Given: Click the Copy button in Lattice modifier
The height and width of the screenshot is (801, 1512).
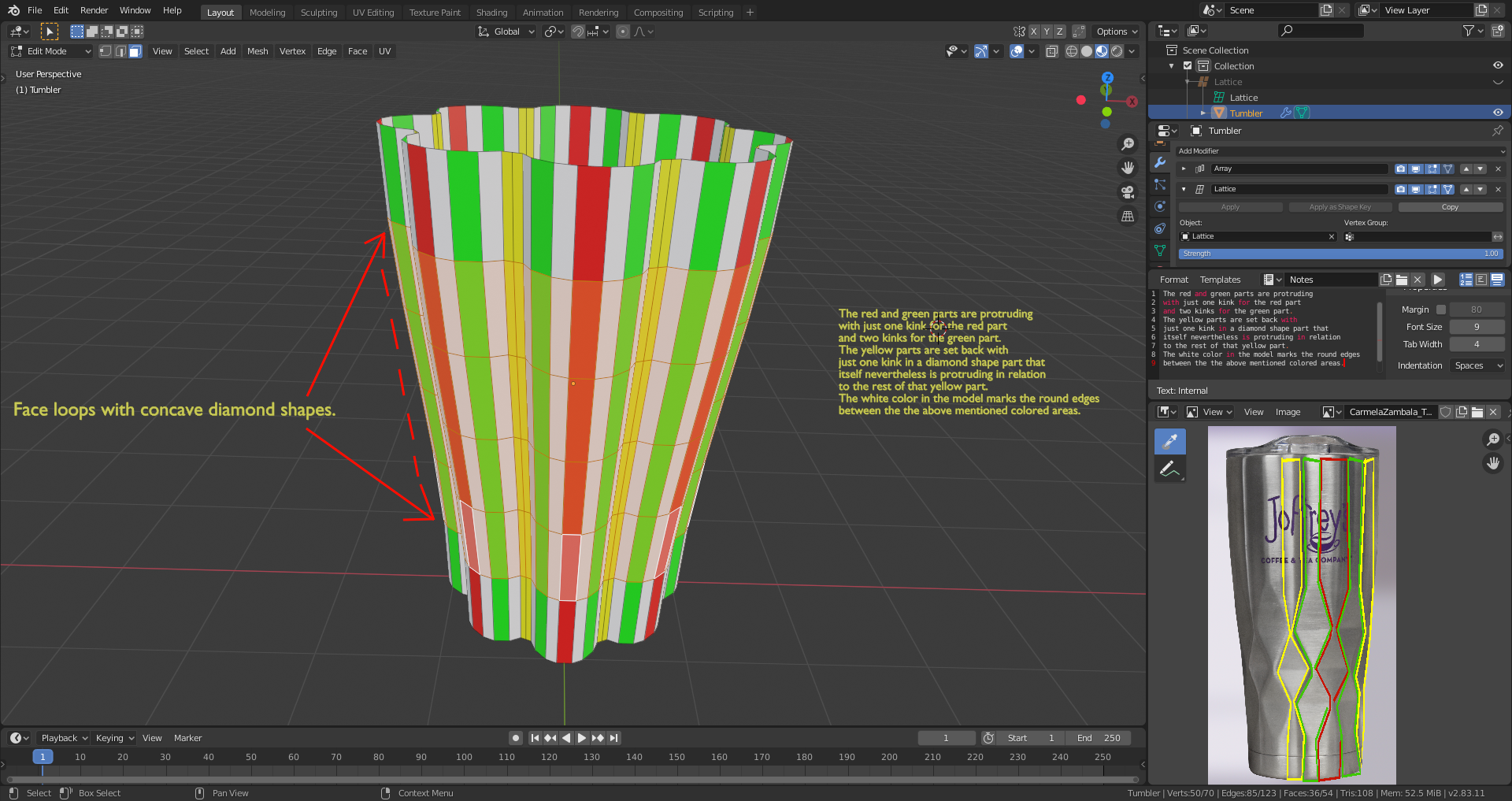Looking at the screenshot, I should tap(1450, 207).
